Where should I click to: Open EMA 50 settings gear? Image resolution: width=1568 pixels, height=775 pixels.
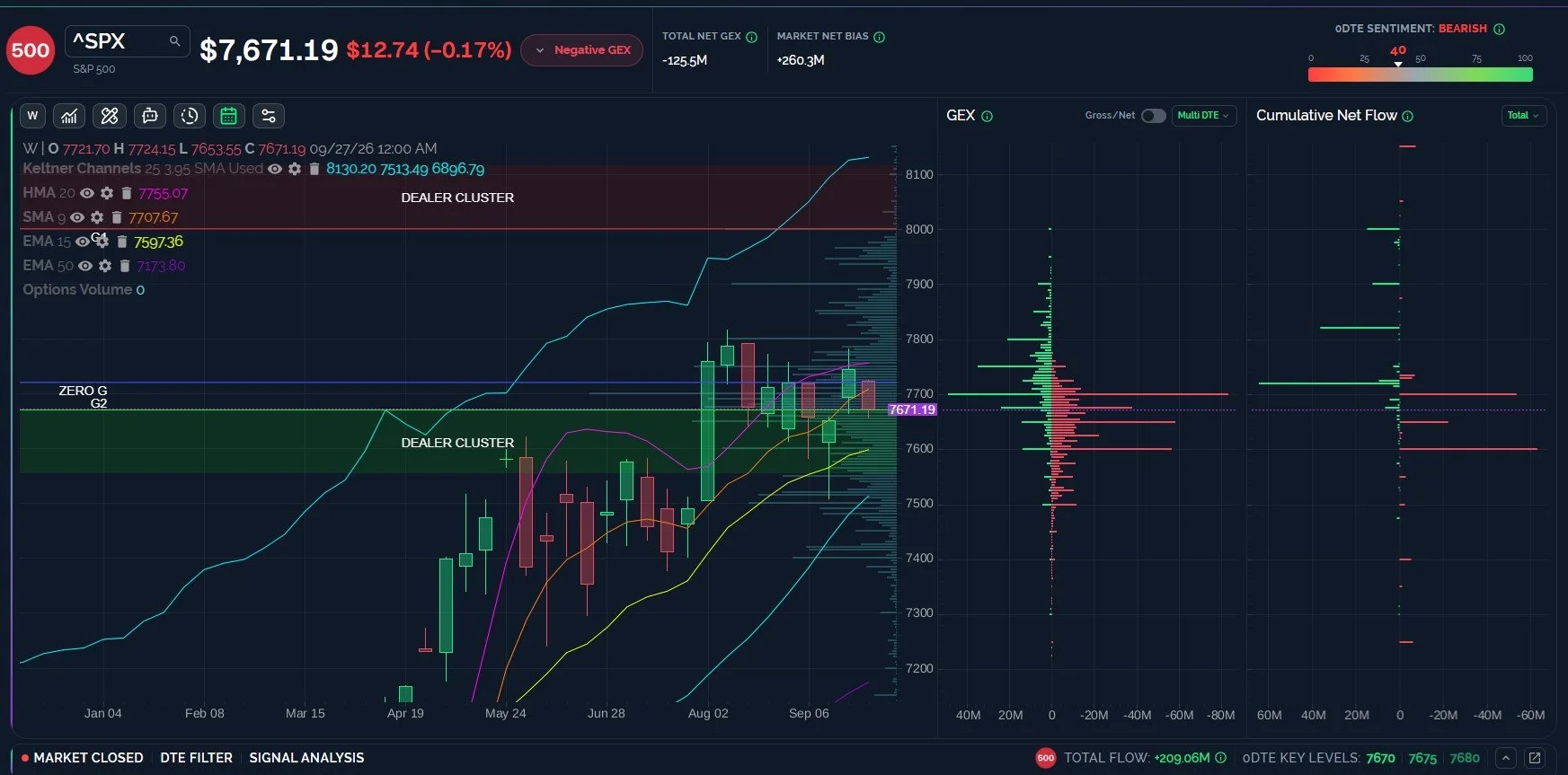point(105,266)
